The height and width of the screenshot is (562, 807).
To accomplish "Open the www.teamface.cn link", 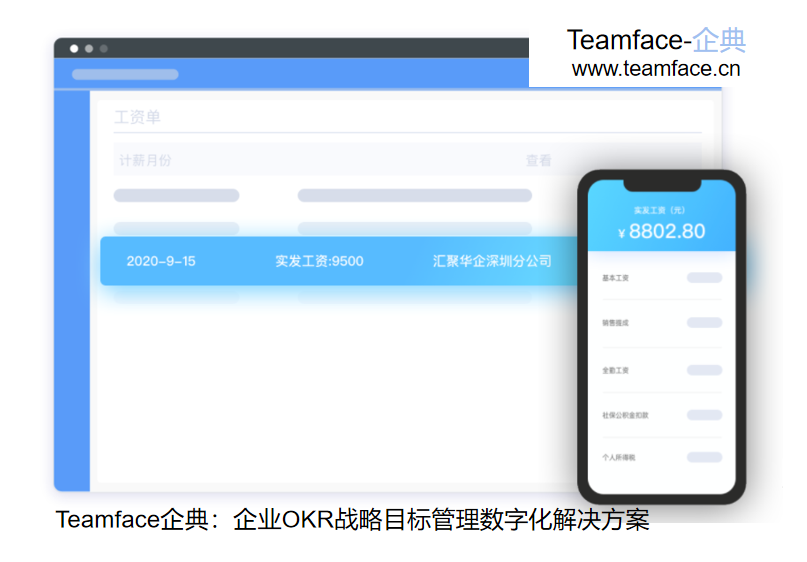I will click(656, 69).
